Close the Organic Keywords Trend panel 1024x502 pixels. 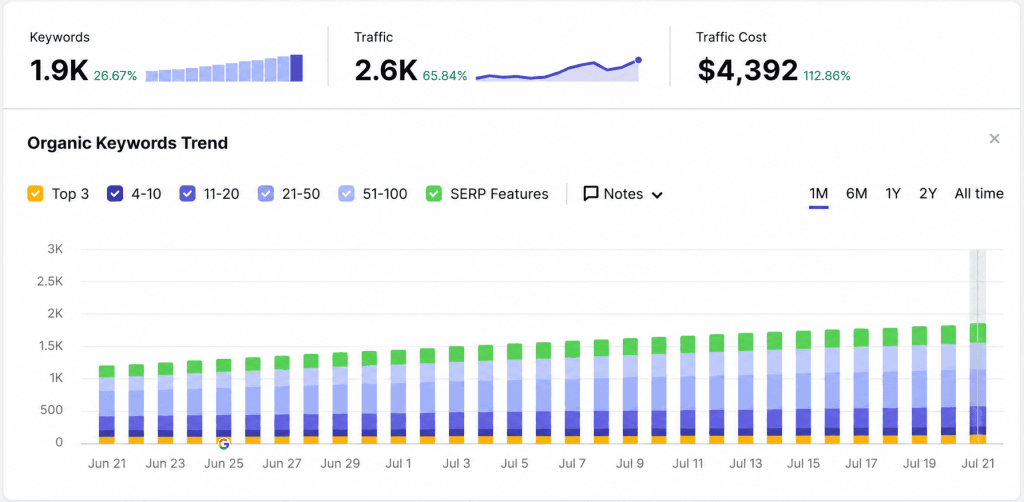(x=994, y=138)
